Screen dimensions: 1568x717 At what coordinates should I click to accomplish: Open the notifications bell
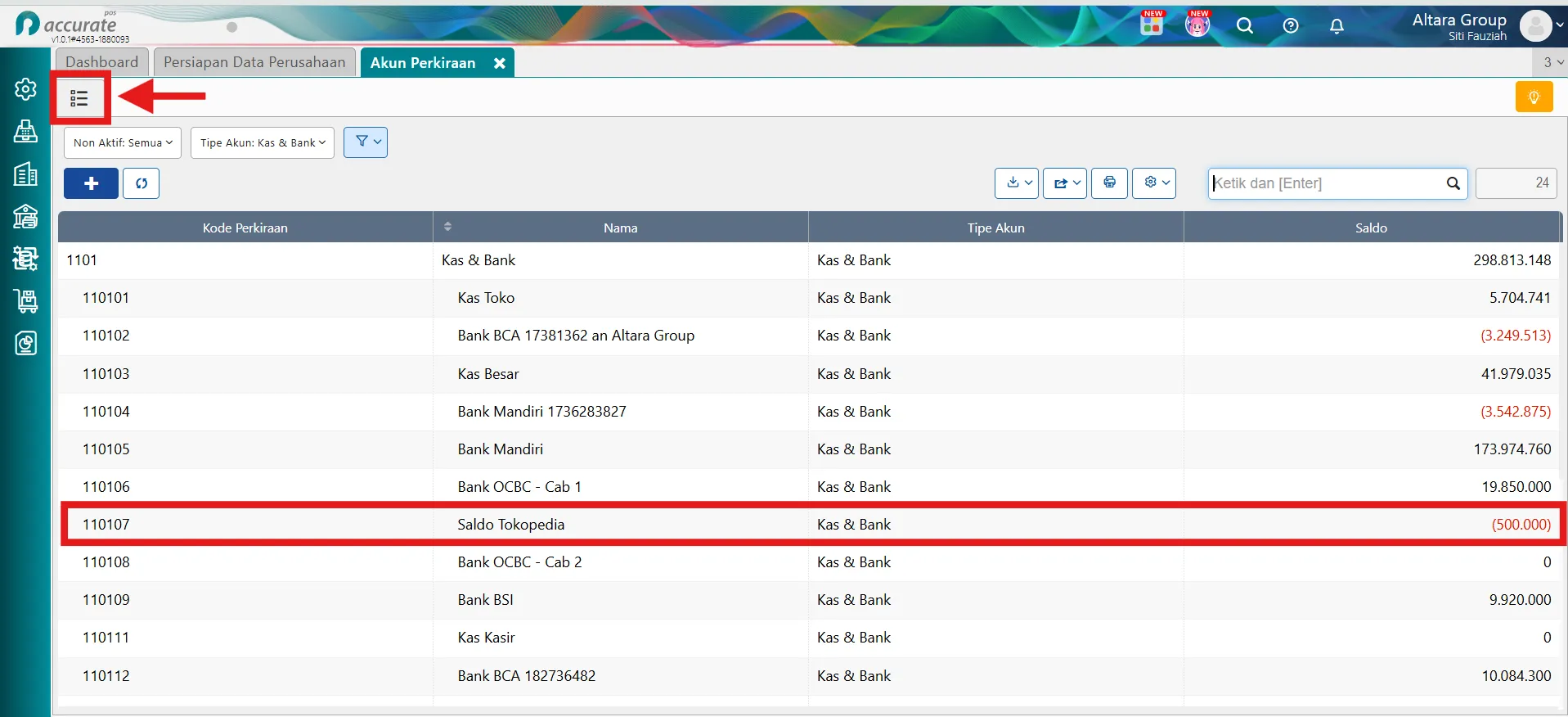click(x=1337, y=25)
